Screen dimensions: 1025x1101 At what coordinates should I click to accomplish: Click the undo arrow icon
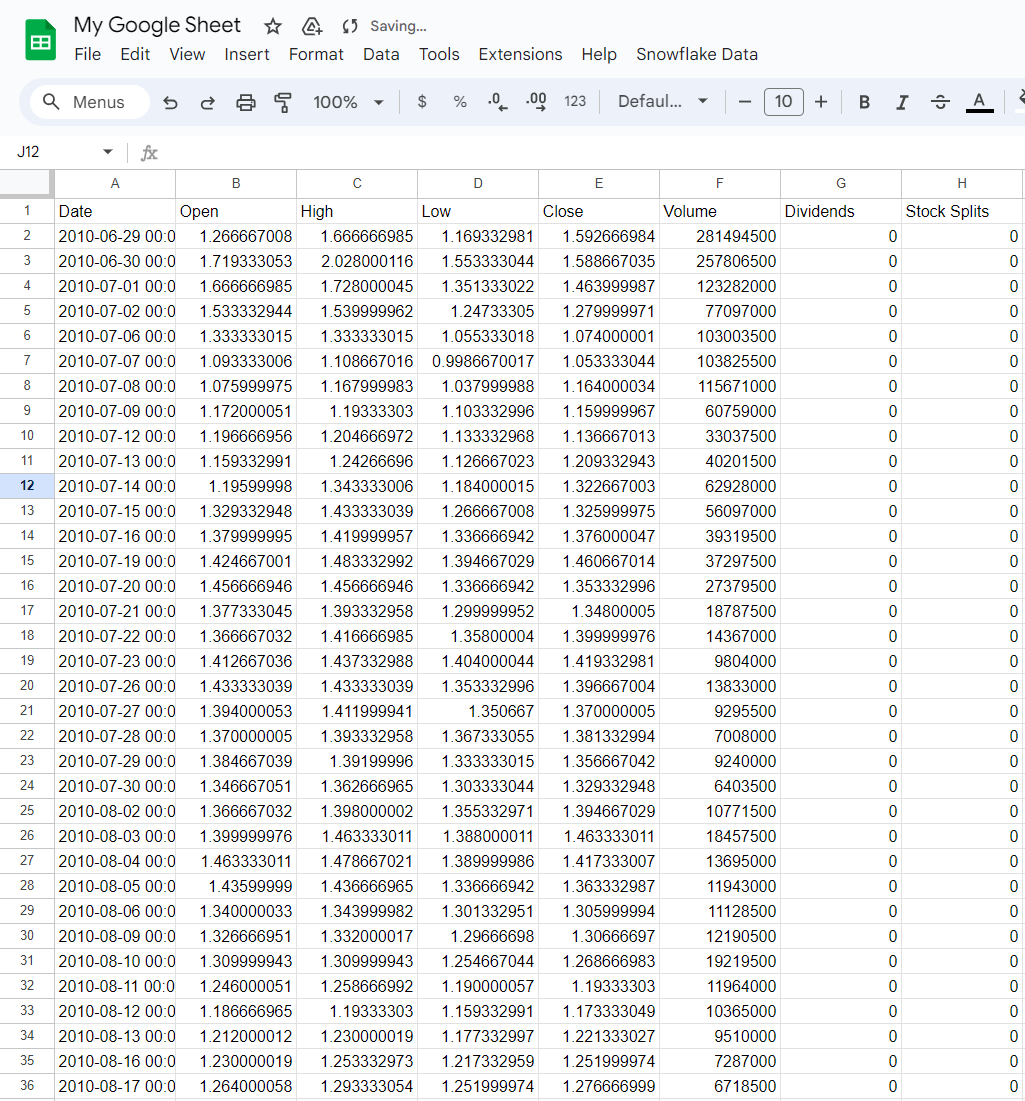coord(170,102)
